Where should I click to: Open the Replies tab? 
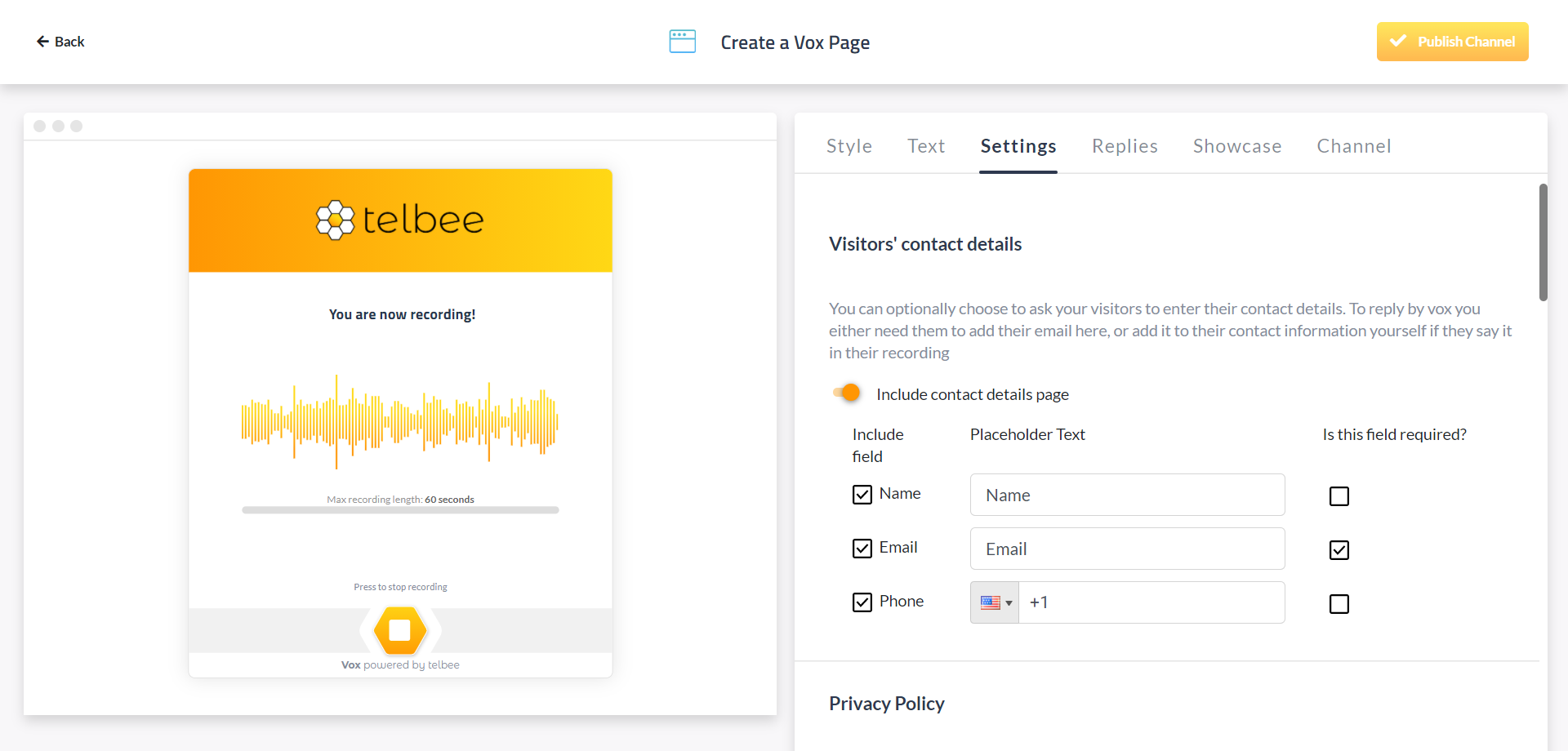click(x=1125, y=146)
